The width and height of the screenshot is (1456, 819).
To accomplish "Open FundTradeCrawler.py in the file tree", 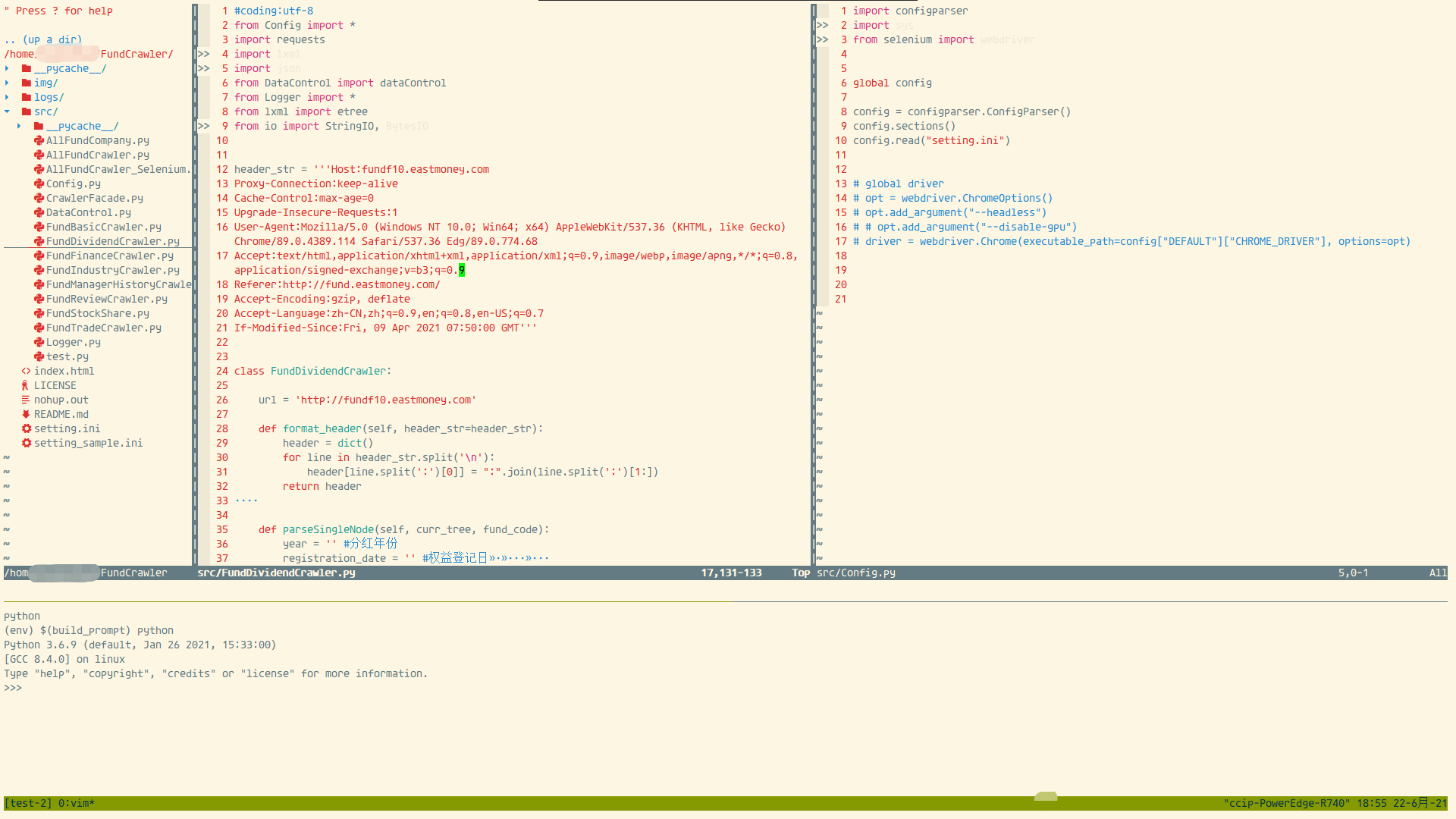I will pos(104,328).
